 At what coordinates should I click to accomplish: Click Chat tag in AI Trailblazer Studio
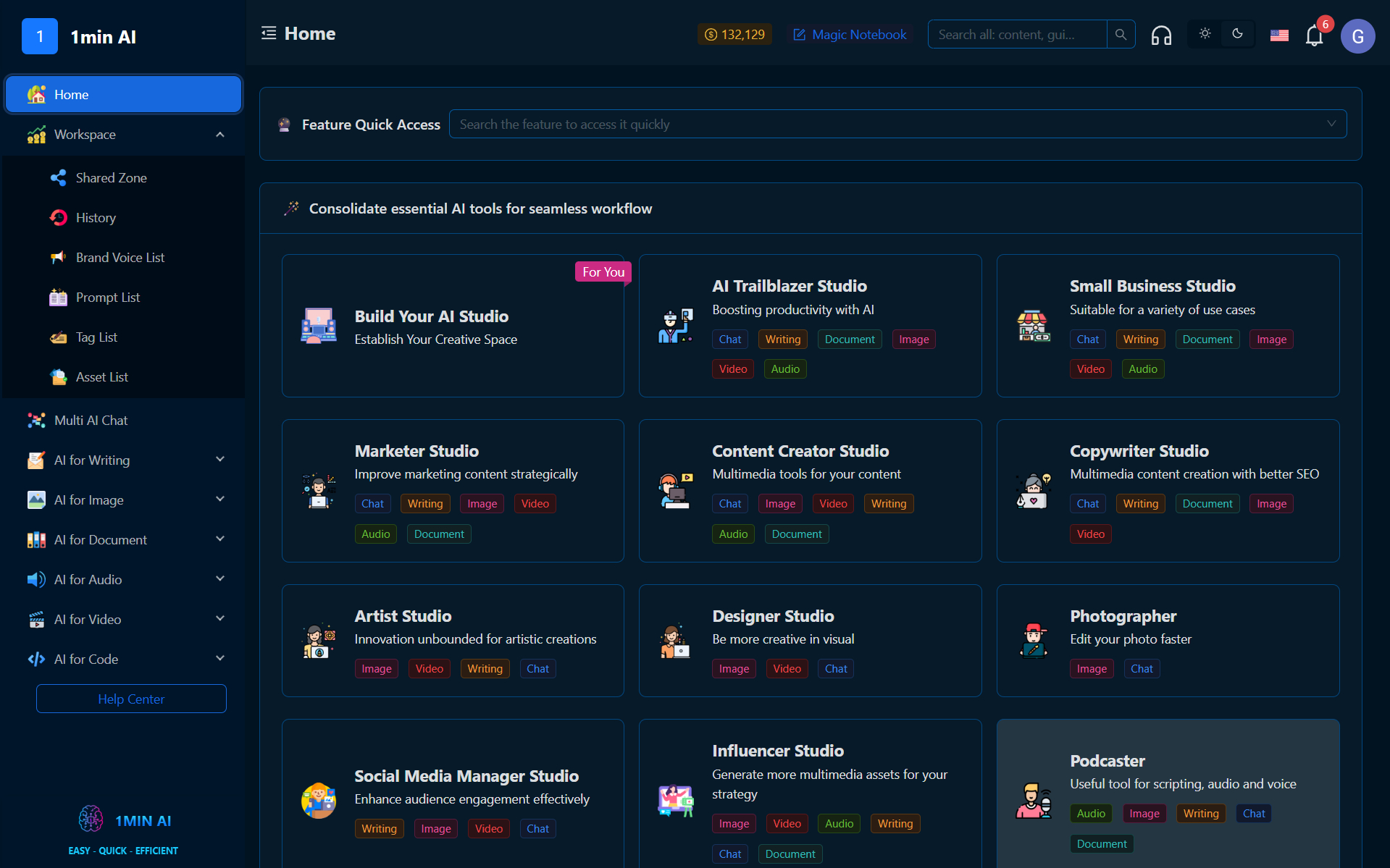[x=730, y=339]
